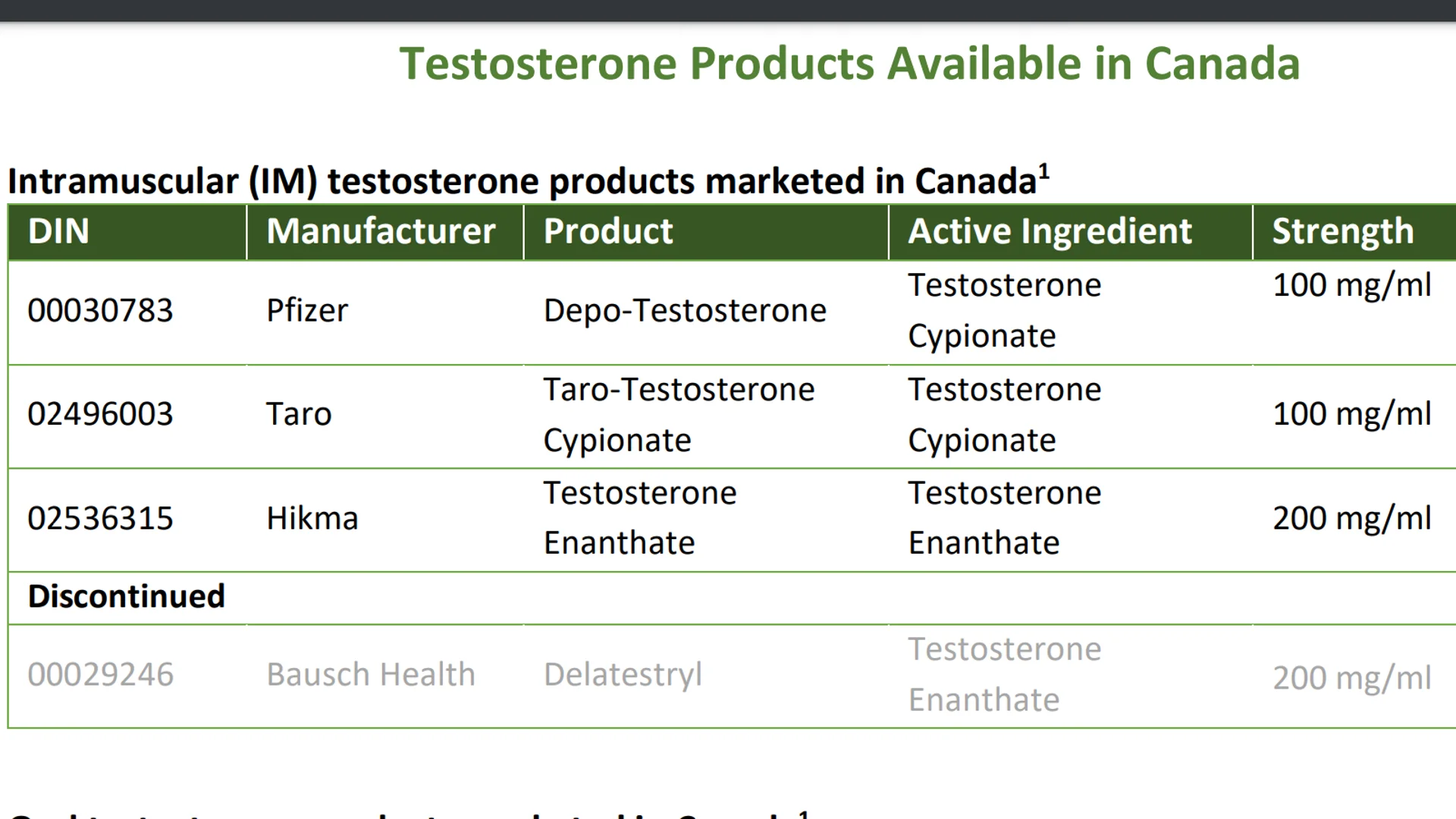The width and height of the screenshot is (1456, 819).
Task: Click the Bausch Health manufacturer cell
Action: pyautogui.click(x=371, y=675)
